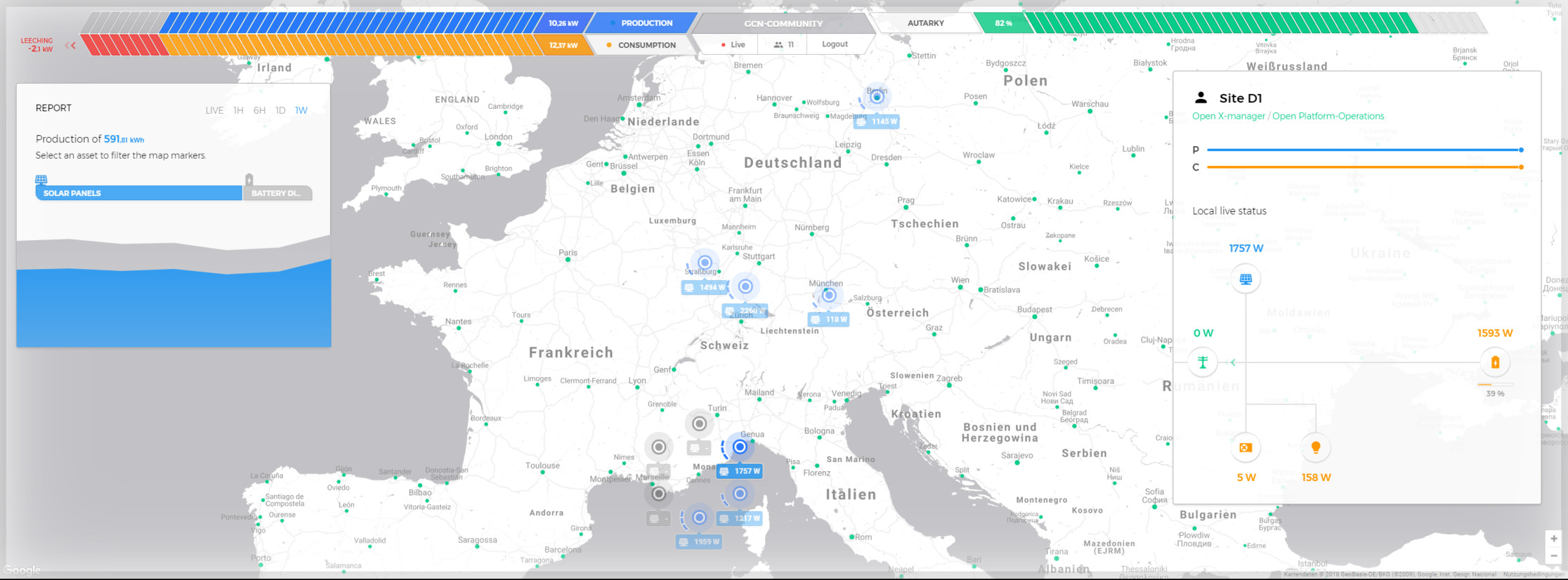Screen dimensions: 1568x580
Task: Select the Berlin site marker
Action: pos(877,97)
